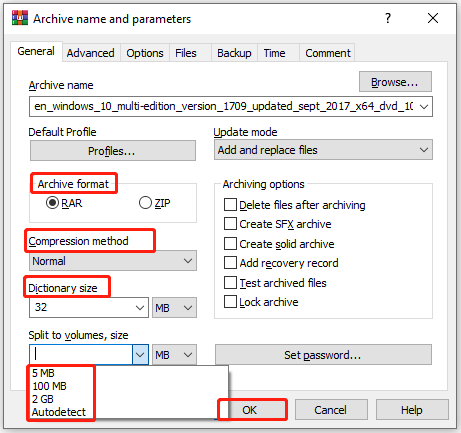Select the ZIP archive format
The width and height of the screenshot is (461, 433).
tap(155, 203)
